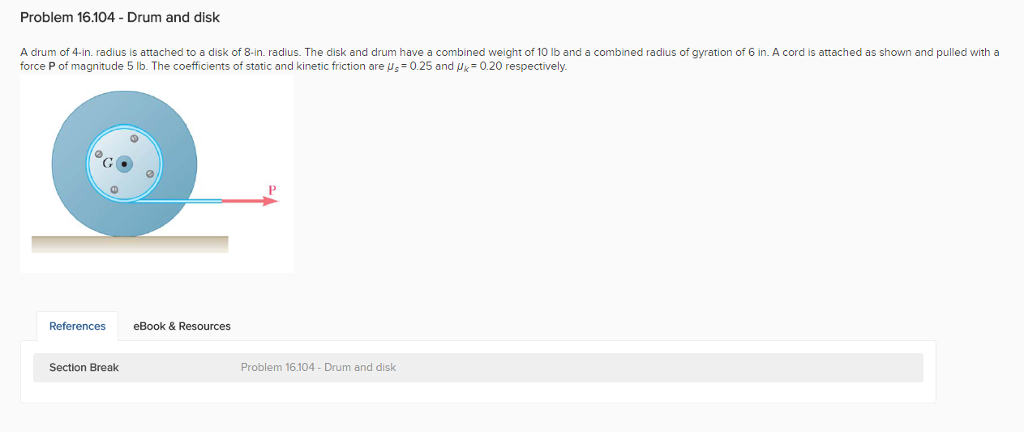Click the tan ground surface under the disk

[x=130, y=244]
